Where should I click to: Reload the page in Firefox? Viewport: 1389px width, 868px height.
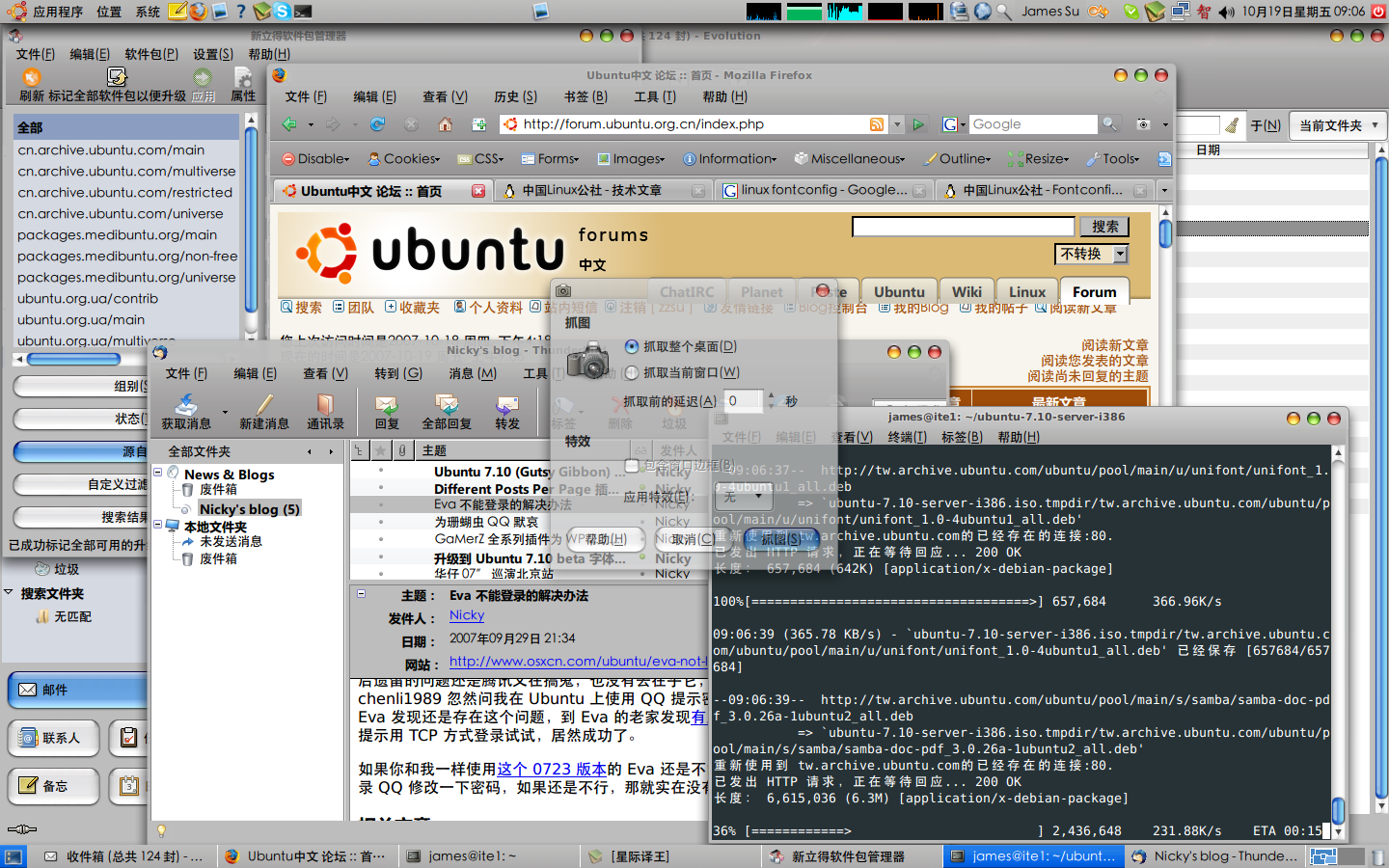click(377, 124)
